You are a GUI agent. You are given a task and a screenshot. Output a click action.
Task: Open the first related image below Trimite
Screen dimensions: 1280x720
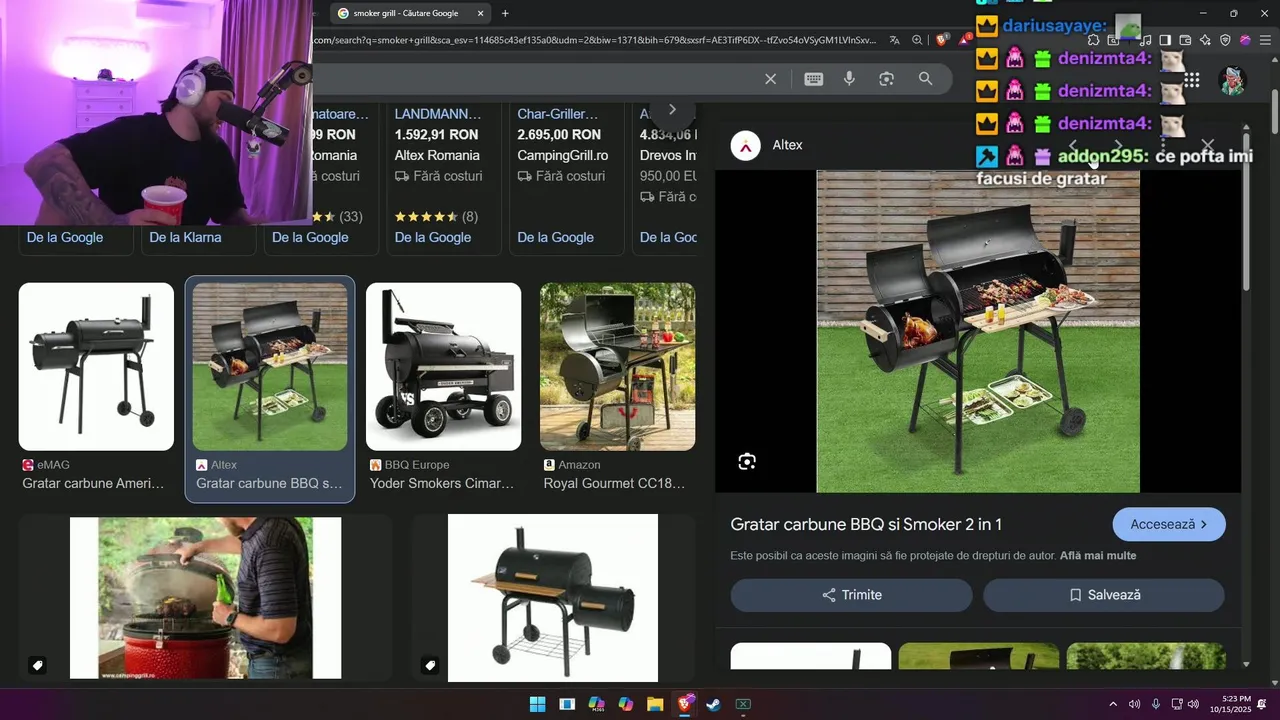coord(811,656)
